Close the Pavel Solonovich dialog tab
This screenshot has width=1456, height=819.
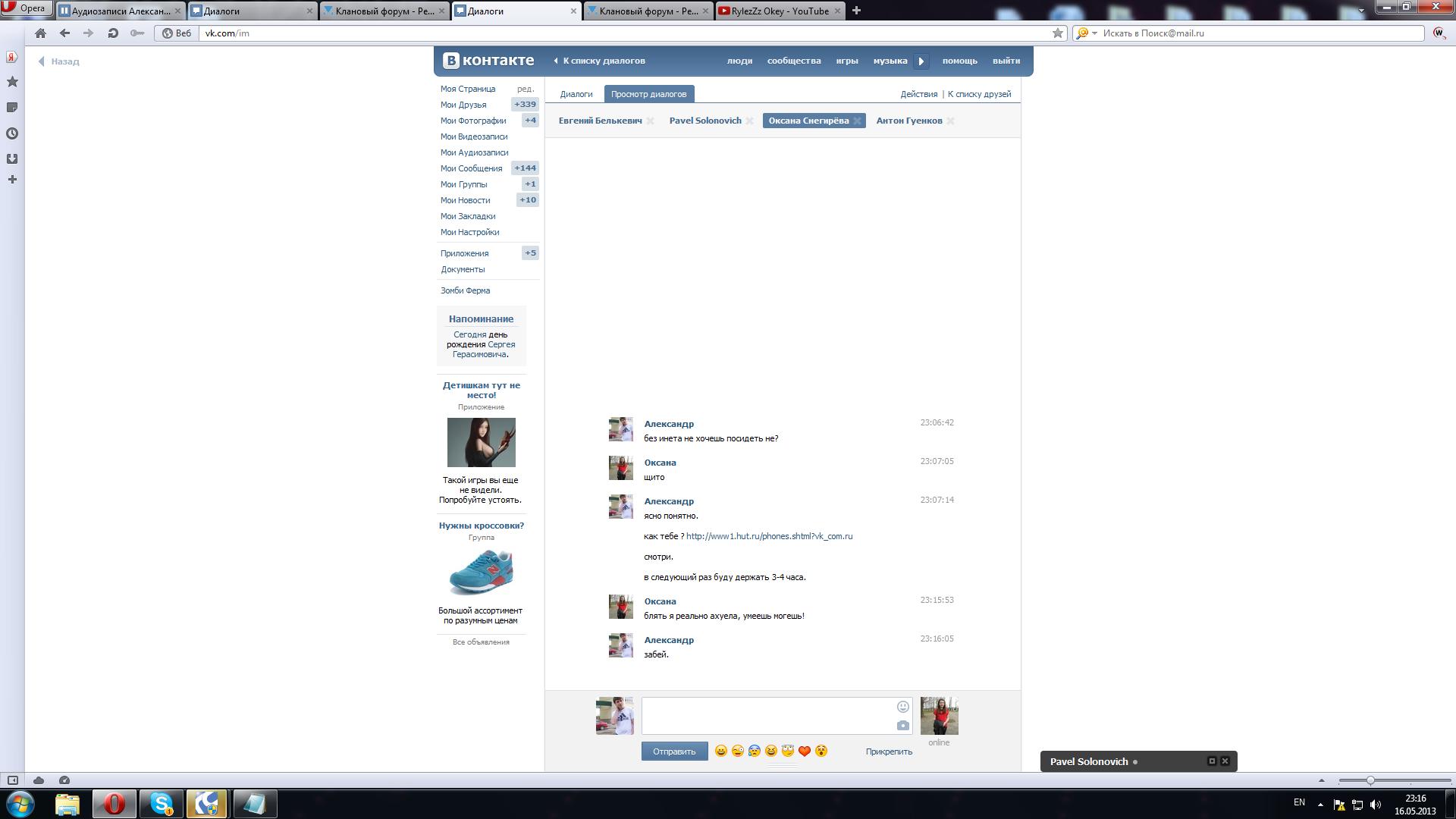point(749,121)
